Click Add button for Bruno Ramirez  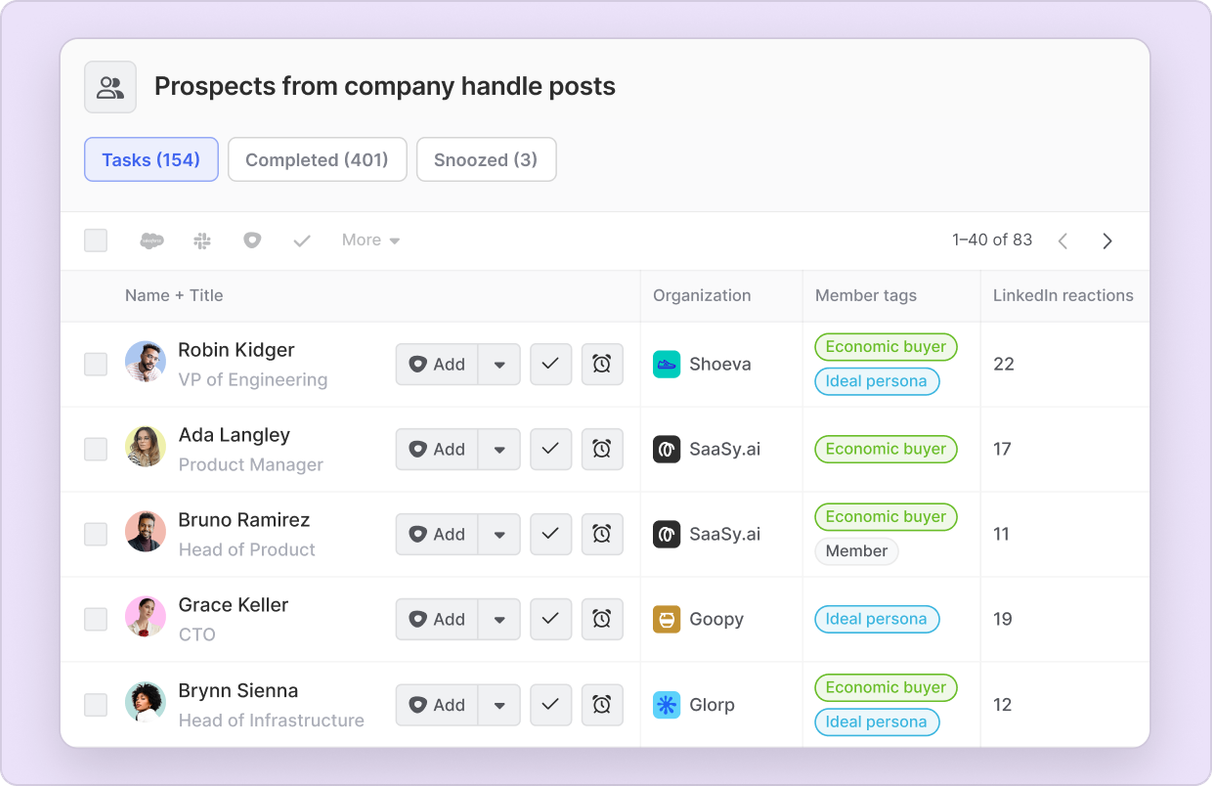click(x=437, y=535)
